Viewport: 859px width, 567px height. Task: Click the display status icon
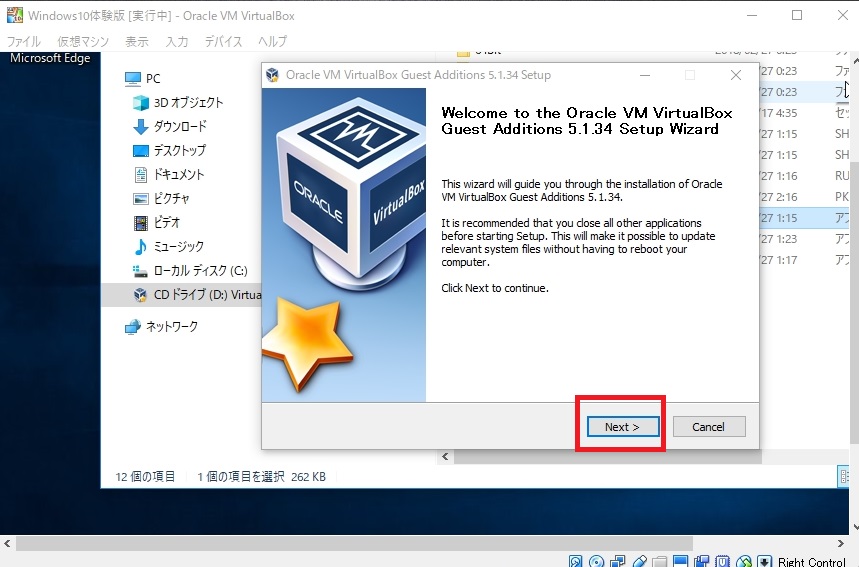680,561
